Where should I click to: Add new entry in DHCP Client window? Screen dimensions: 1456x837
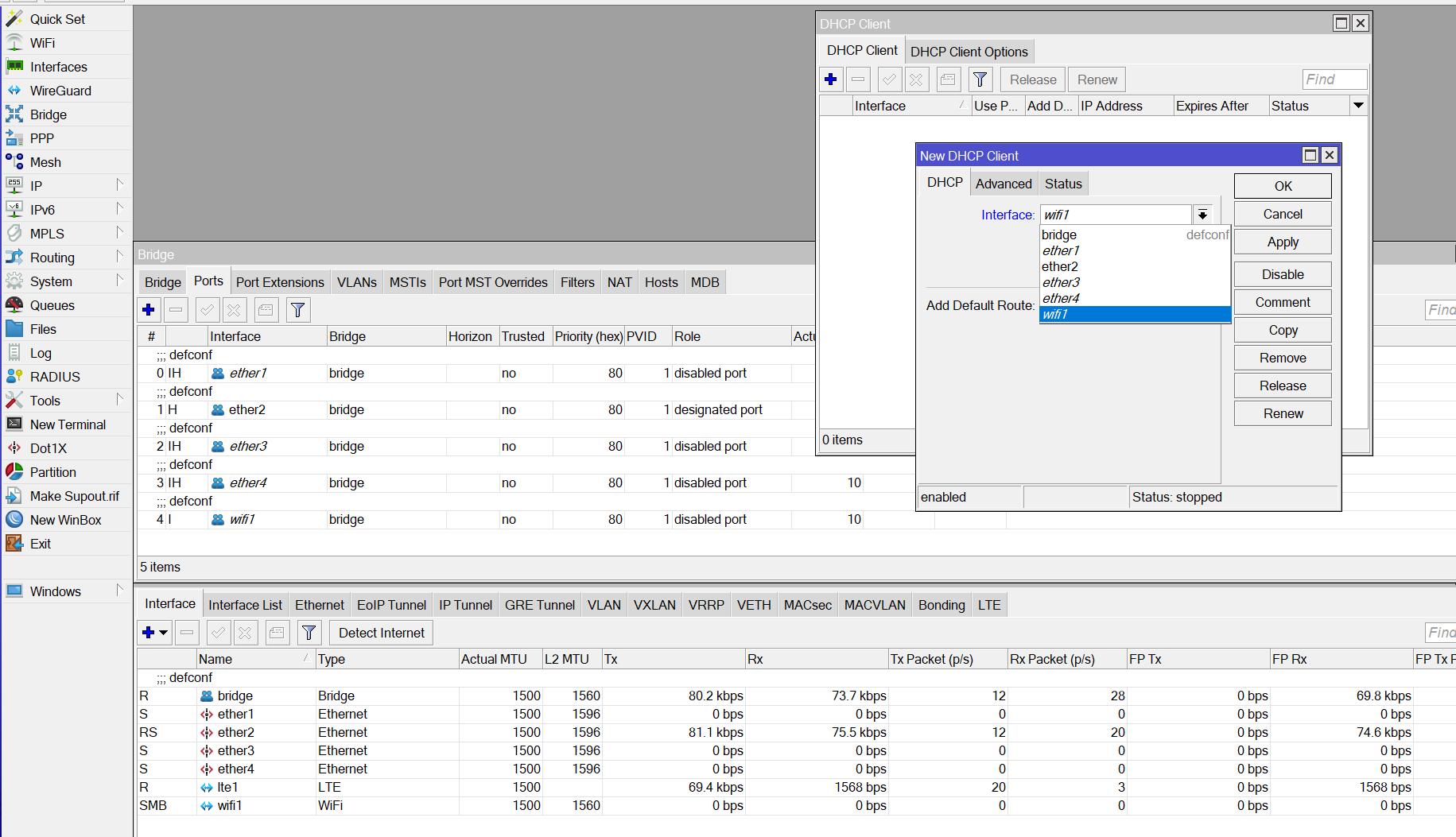(831, 79)
